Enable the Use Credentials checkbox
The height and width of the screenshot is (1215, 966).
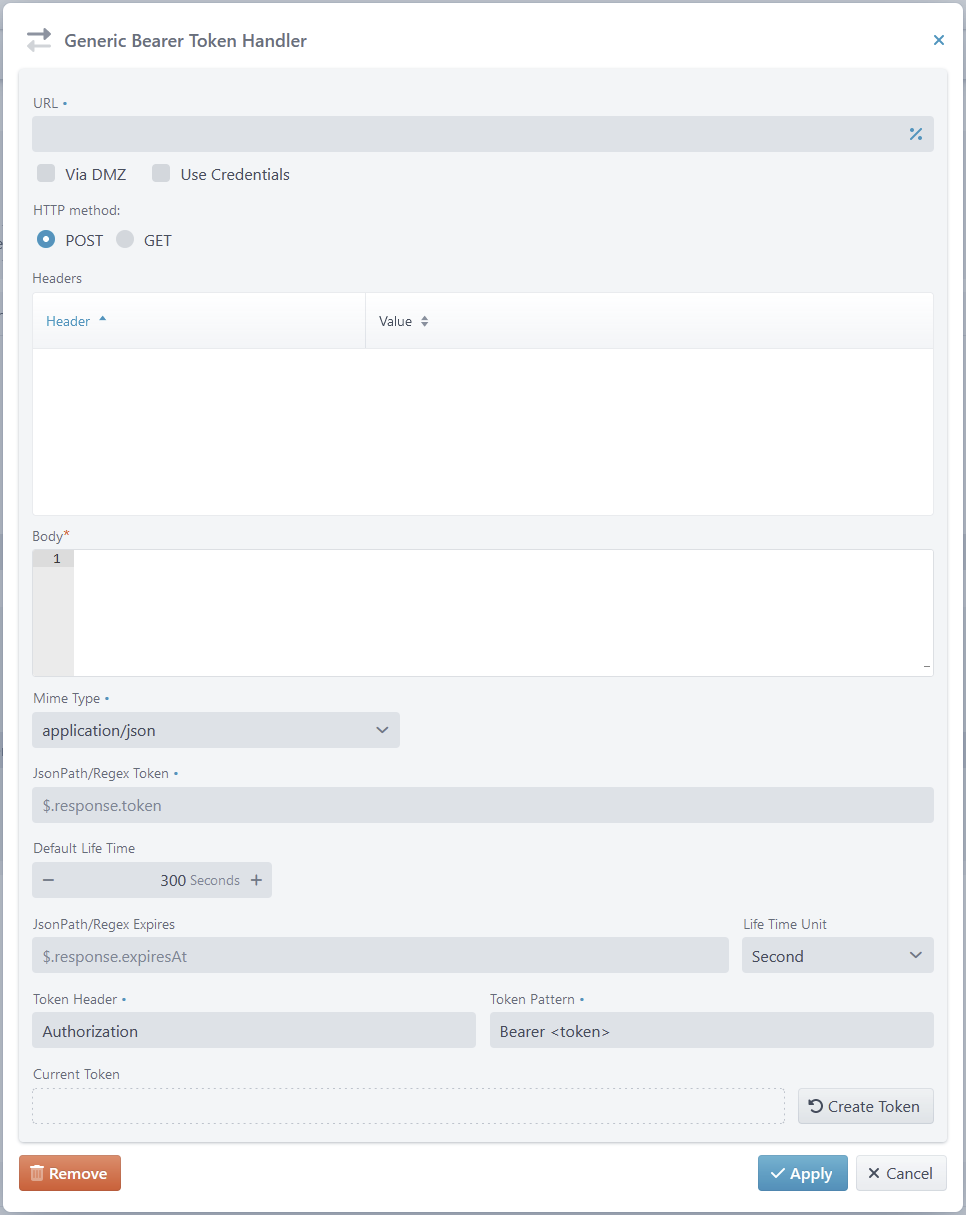[161, 173]
